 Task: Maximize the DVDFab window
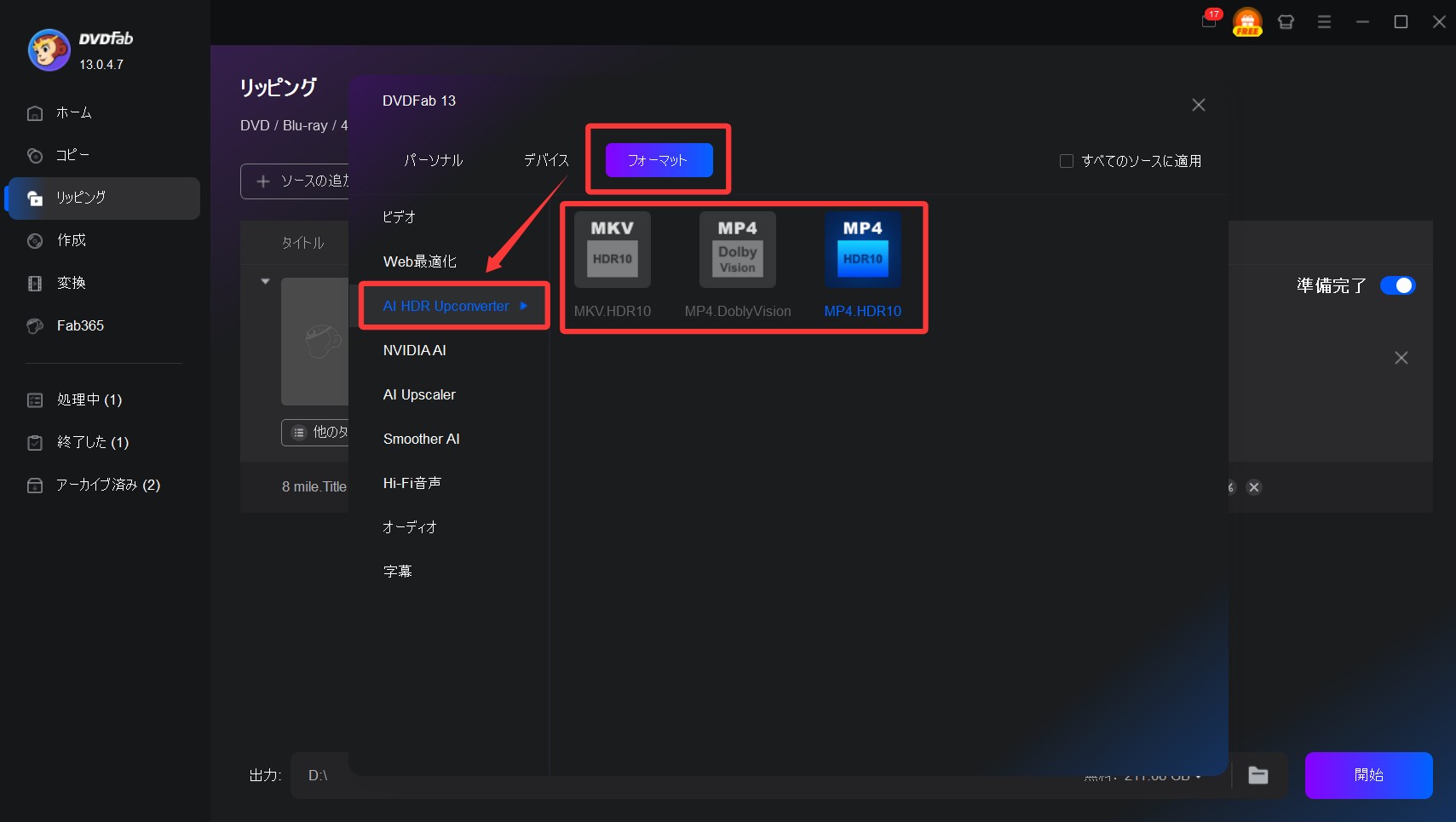(1401, 22)
